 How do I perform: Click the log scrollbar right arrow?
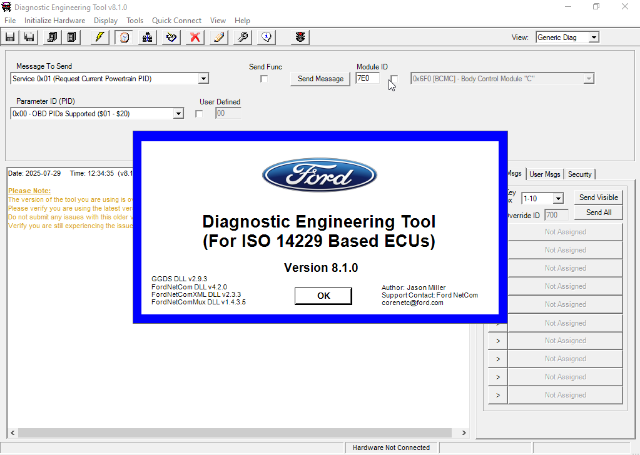[x=464, y=433]
